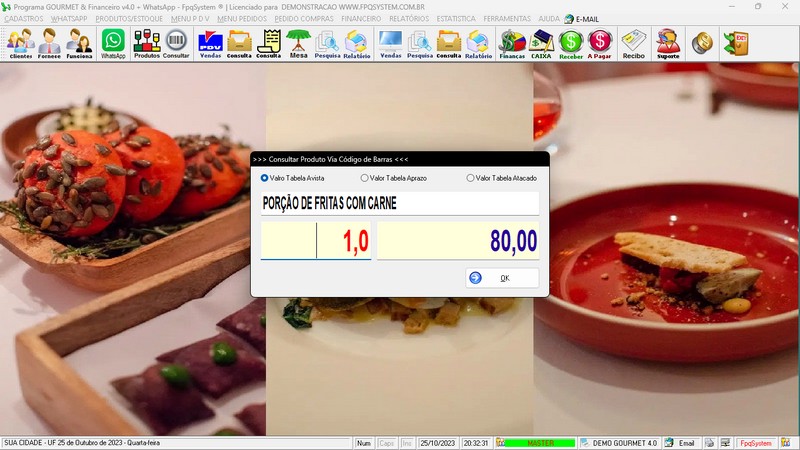Screen dimensions: 800x450
Task: Click the product name field PORÇÃO DE FRITAS
Action: 399,203
